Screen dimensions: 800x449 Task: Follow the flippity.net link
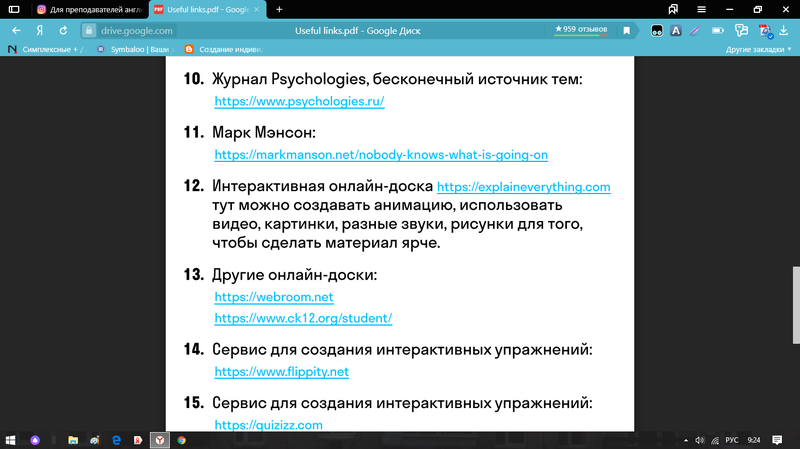[282, 372]
